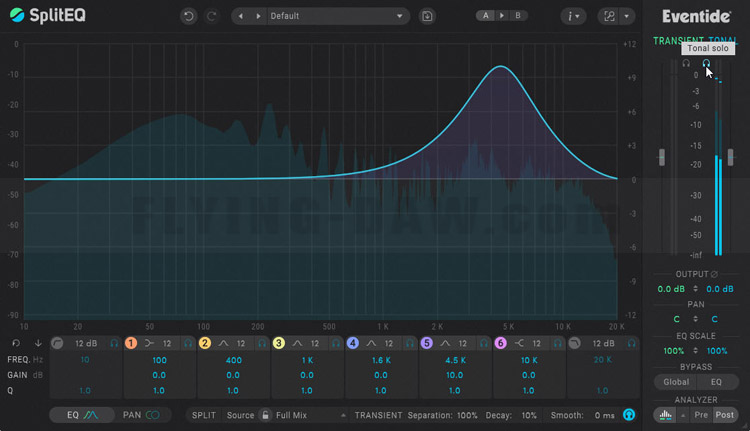Toggle band 5 on or off

point(427,343)
